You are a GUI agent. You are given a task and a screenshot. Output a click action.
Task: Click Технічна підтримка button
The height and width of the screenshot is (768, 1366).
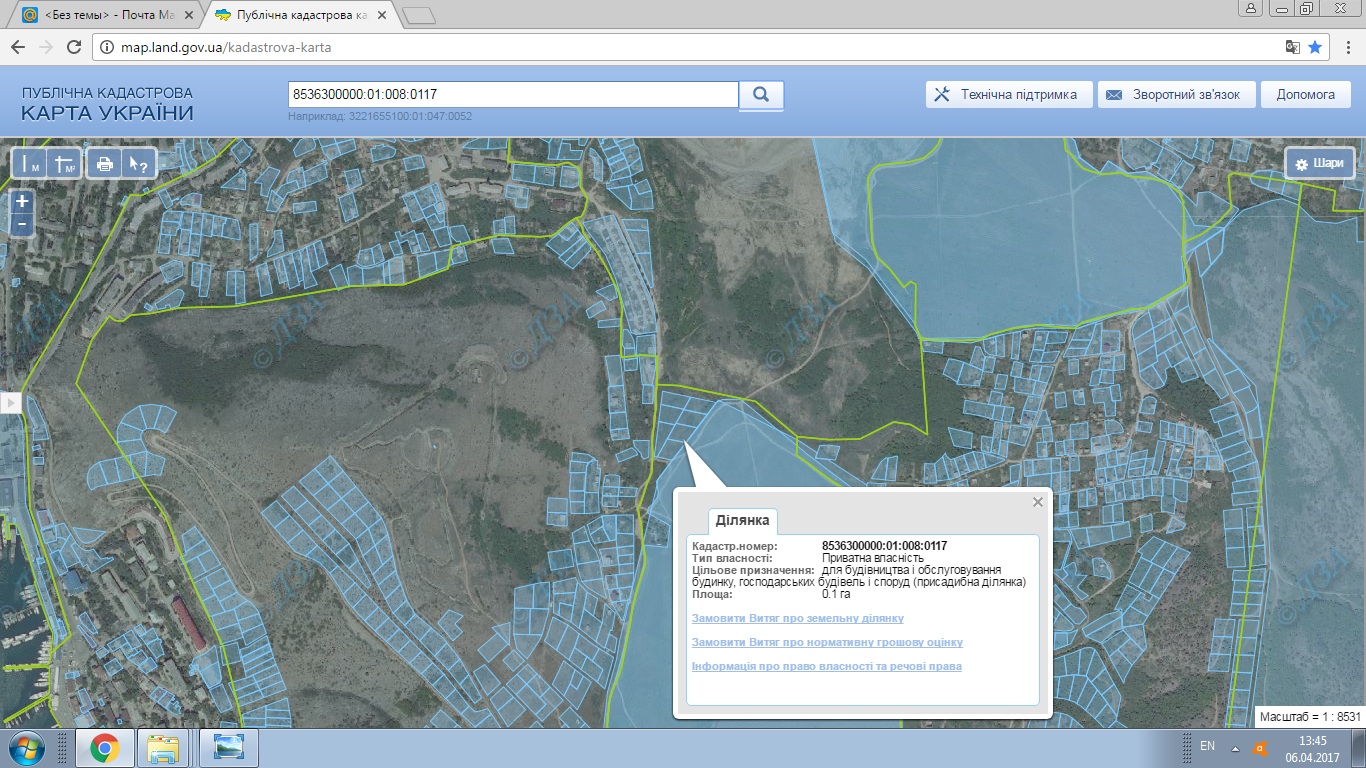(x=1007, y=95)
